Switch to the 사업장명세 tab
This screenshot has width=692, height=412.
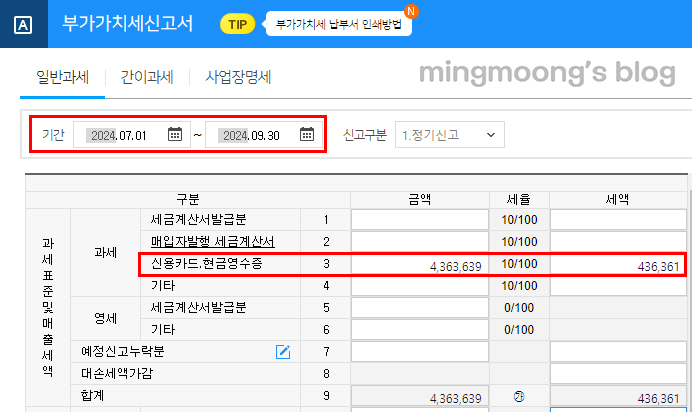point(238,77)
